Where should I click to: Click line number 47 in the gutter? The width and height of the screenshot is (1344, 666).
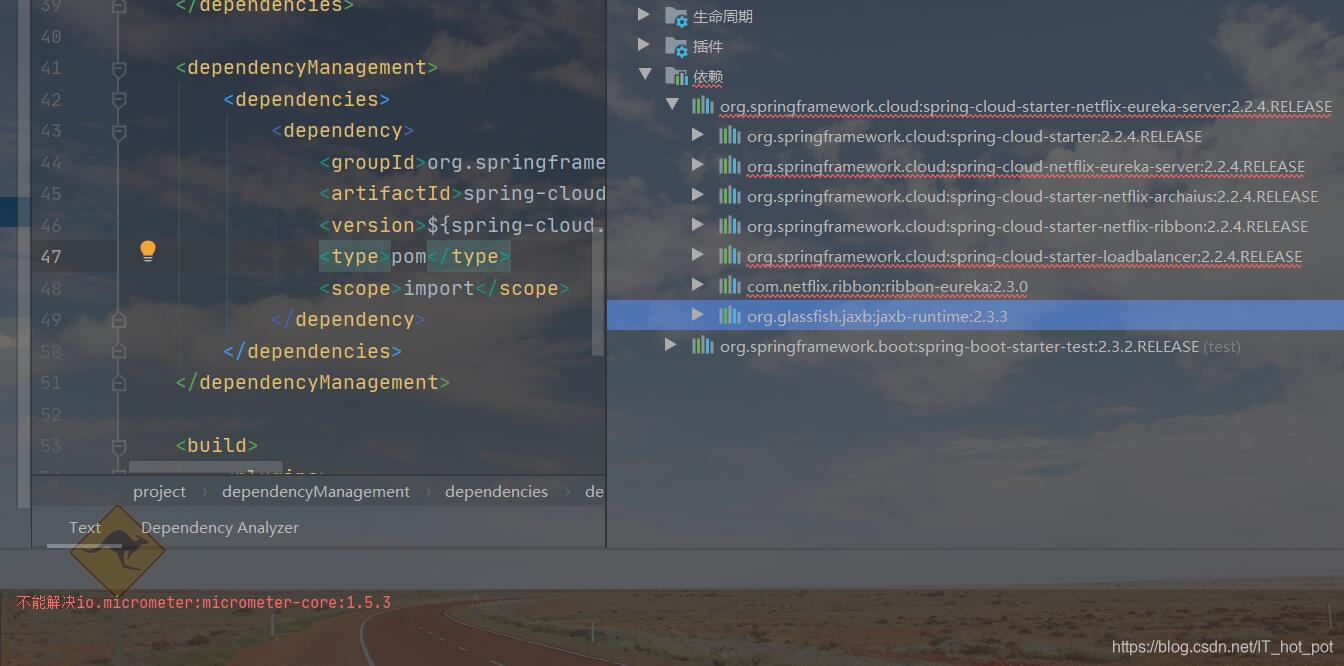click(50, 257)
